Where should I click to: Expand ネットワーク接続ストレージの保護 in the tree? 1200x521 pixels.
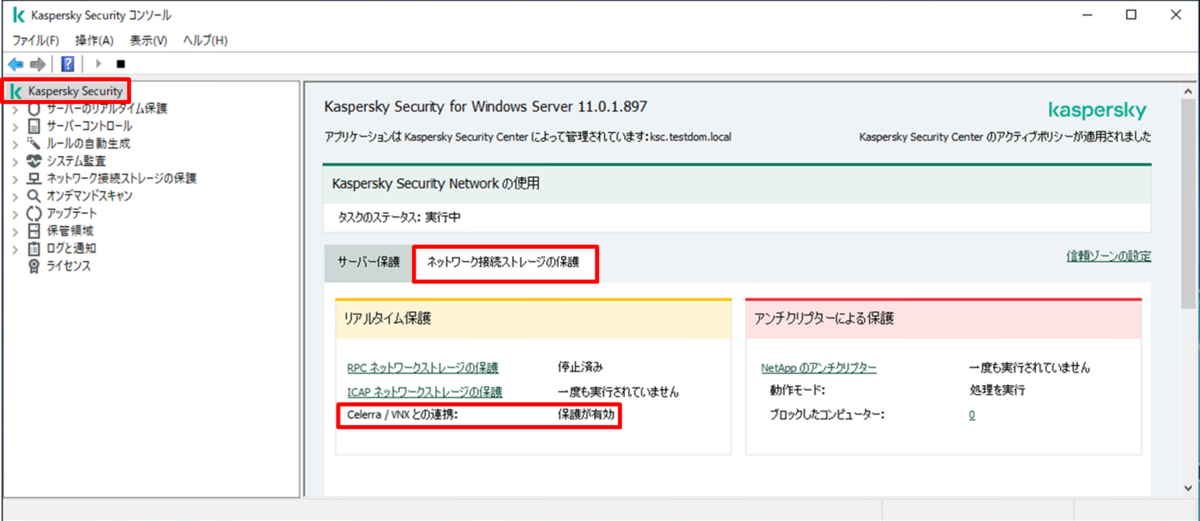[15, 179]
